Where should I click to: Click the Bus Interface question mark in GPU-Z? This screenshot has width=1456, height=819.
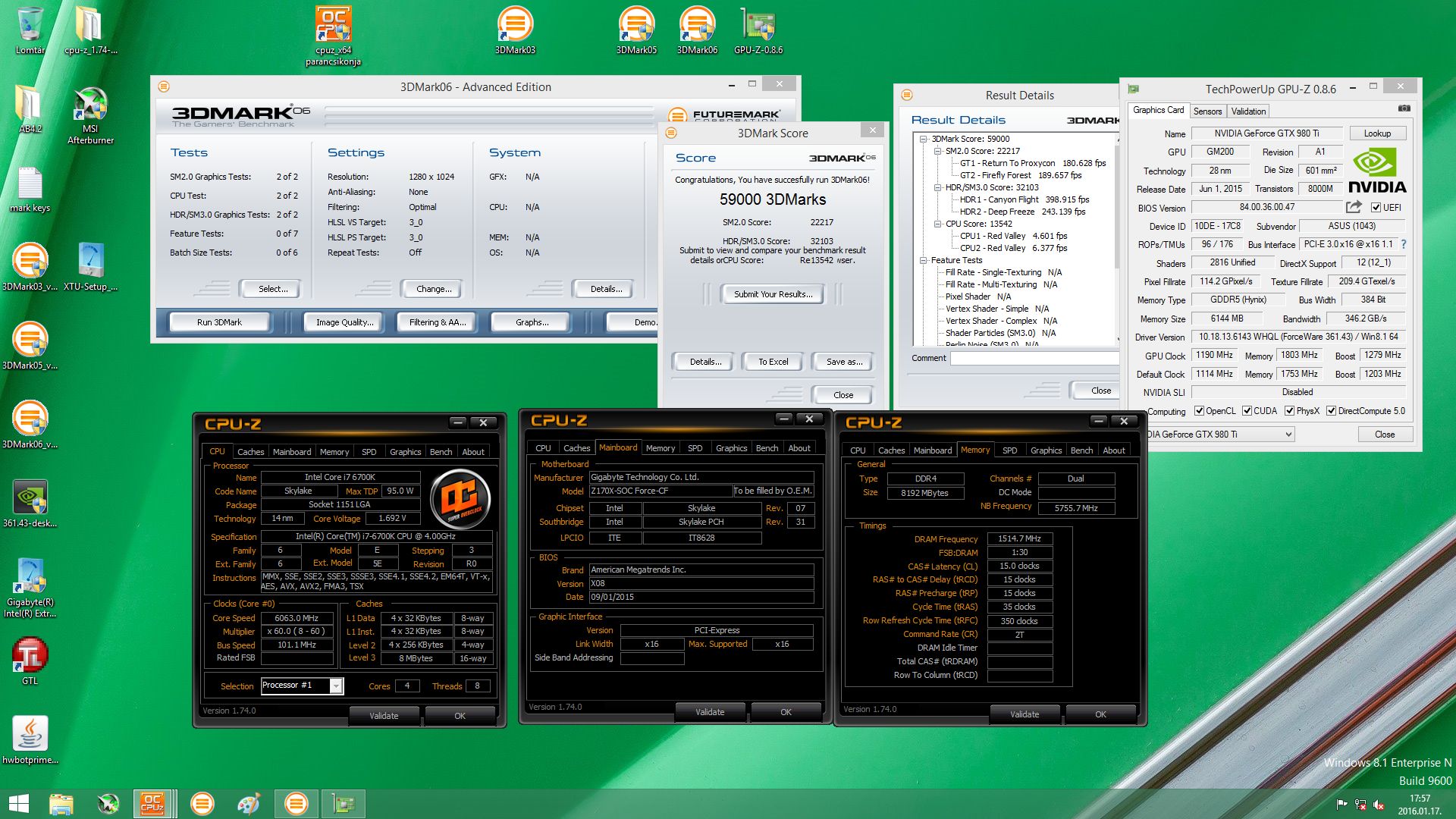[1404, 244]
